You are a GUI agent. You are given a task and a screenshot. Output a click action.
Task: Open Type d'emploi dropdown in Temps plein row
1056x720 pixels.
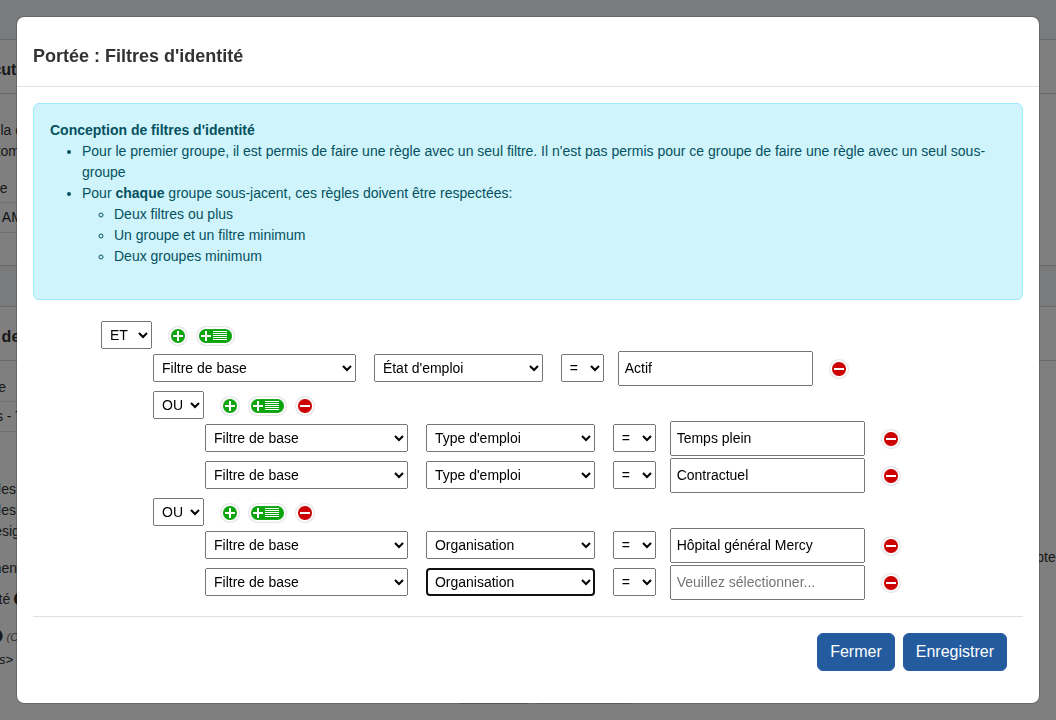pyautogui.click(x=510, y=438)
